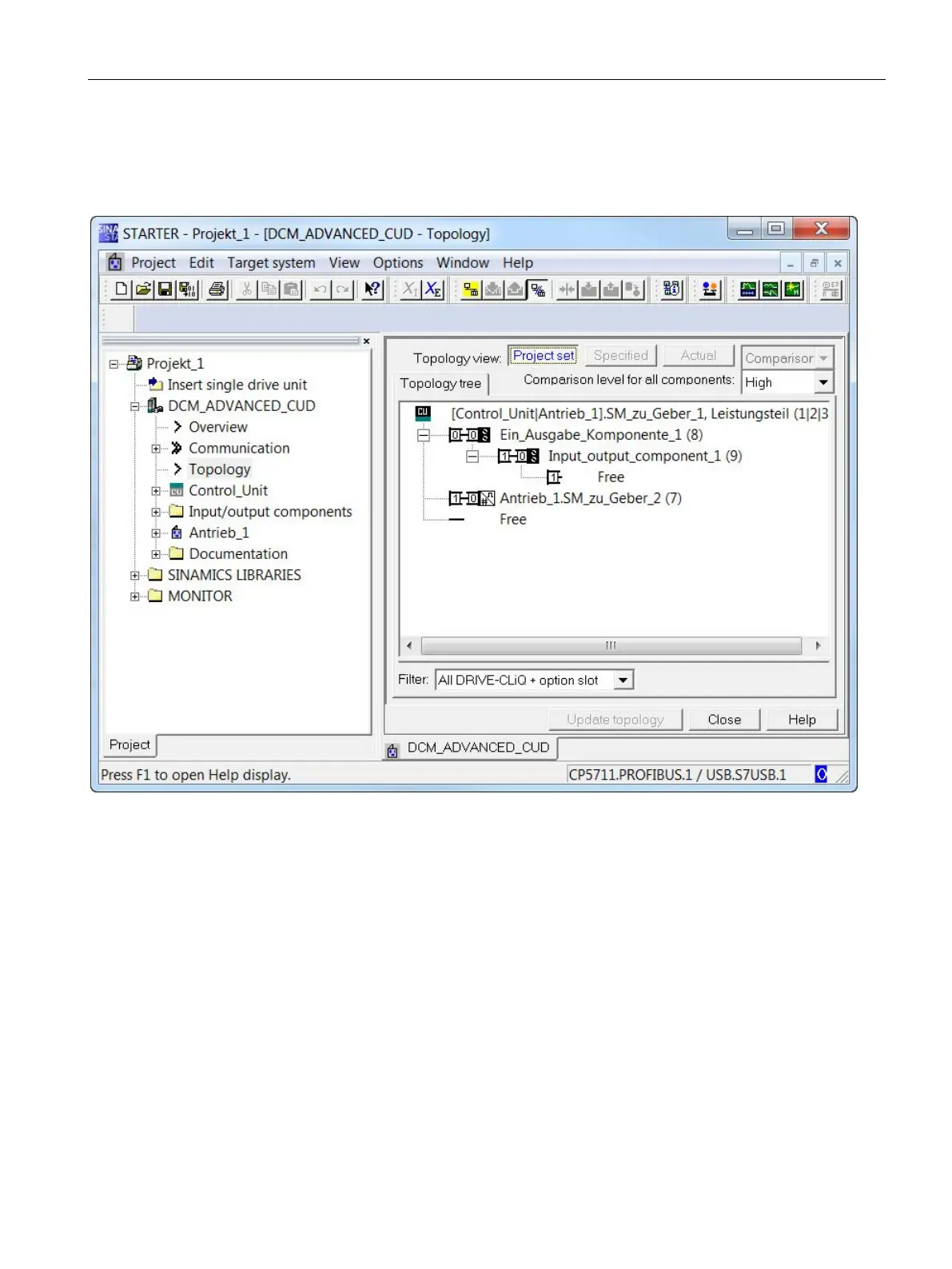
Task: Click the topology tree scroll left arrow
Action: click(x=409, y=645)
